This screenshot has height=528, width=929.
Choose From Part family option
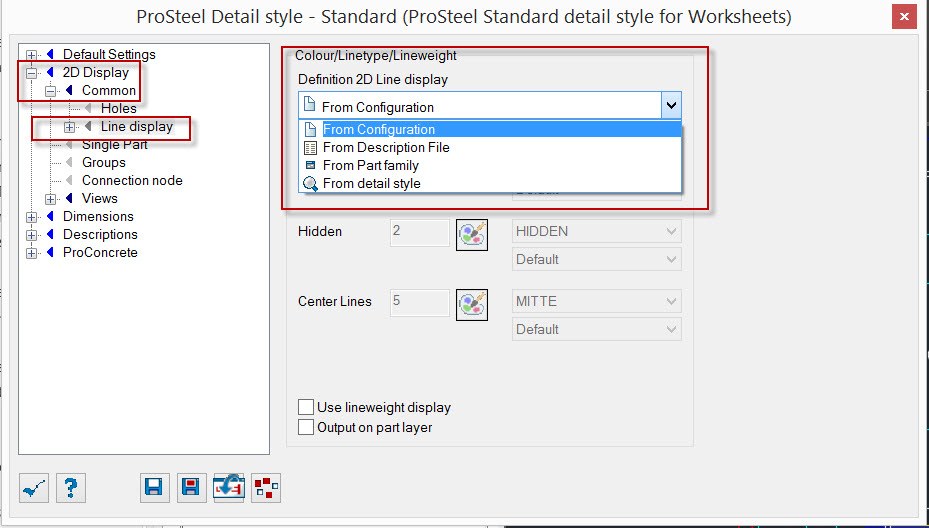[x=491, y=165]
